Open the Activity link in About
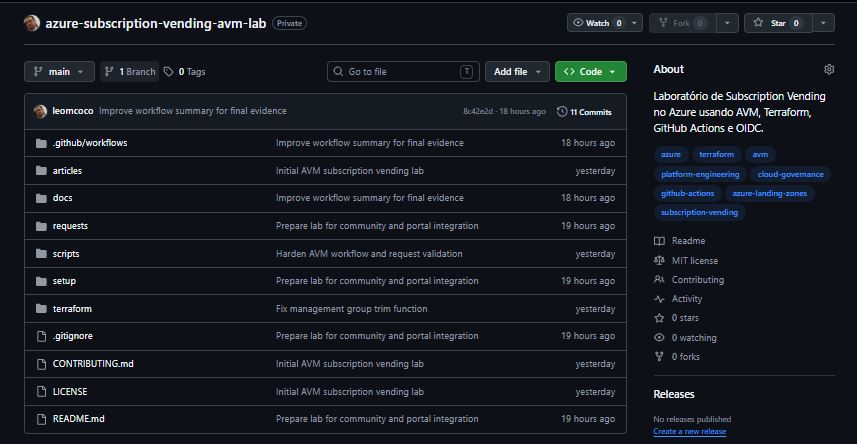857x444 pixels. tap(686, 299)
